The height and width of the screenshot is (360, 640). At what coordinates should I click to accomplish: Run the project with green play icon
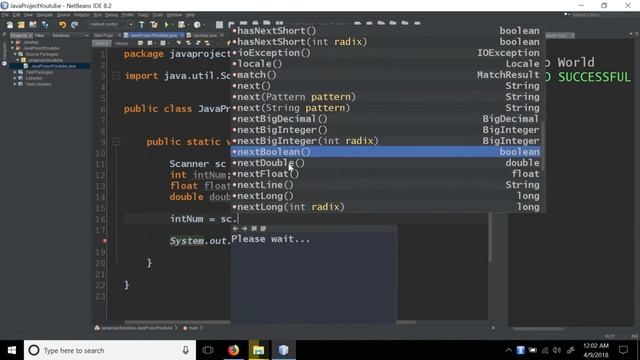pyautogui.click(x=166, y=25)
